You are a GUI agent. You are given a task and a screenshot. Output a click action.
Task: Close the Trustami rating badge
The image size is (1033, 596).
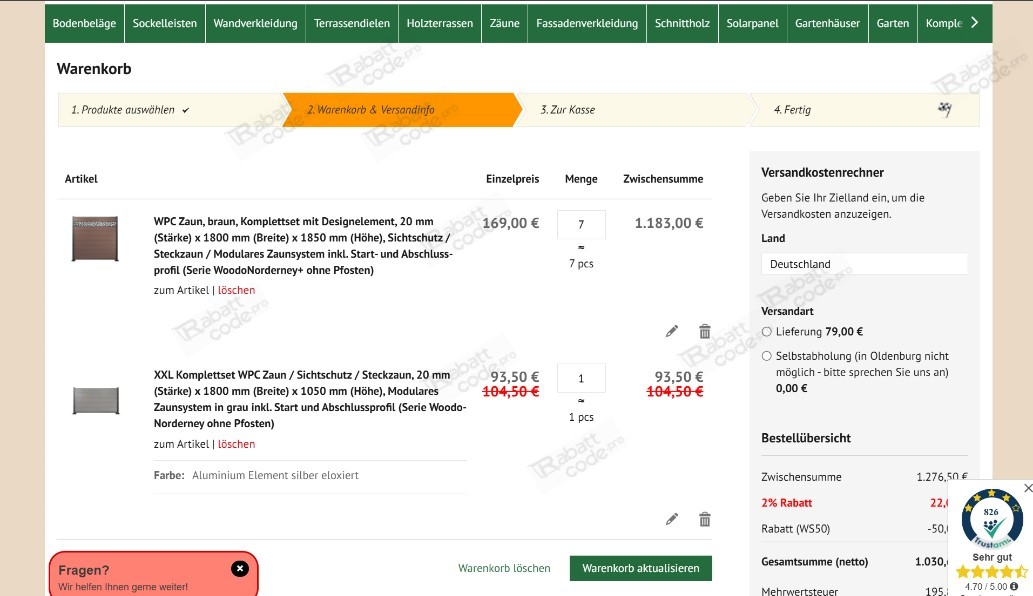tap(1028, 488)
